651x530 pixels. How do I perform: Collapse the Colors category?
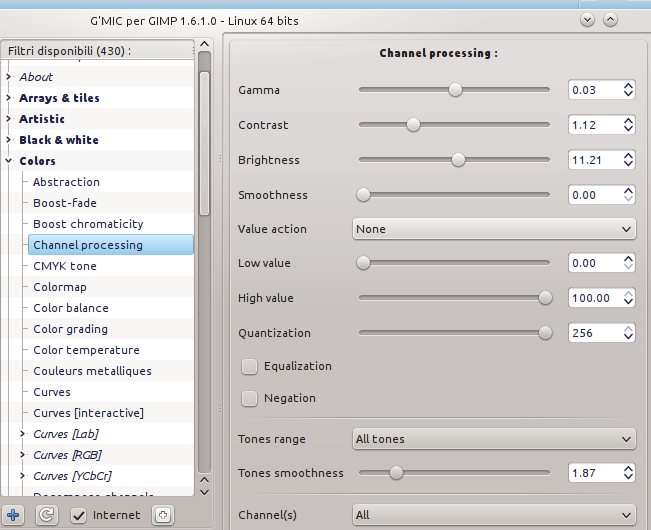8,161
